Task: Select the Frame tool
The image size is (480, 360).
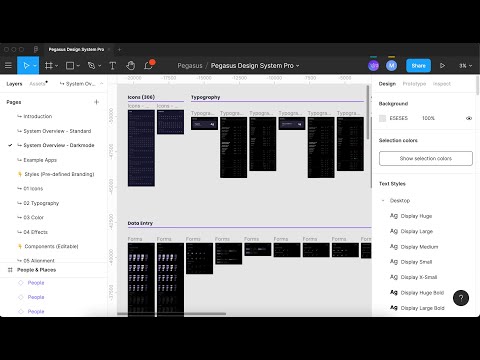Action: pyautogui.click(x=49, y=66)
